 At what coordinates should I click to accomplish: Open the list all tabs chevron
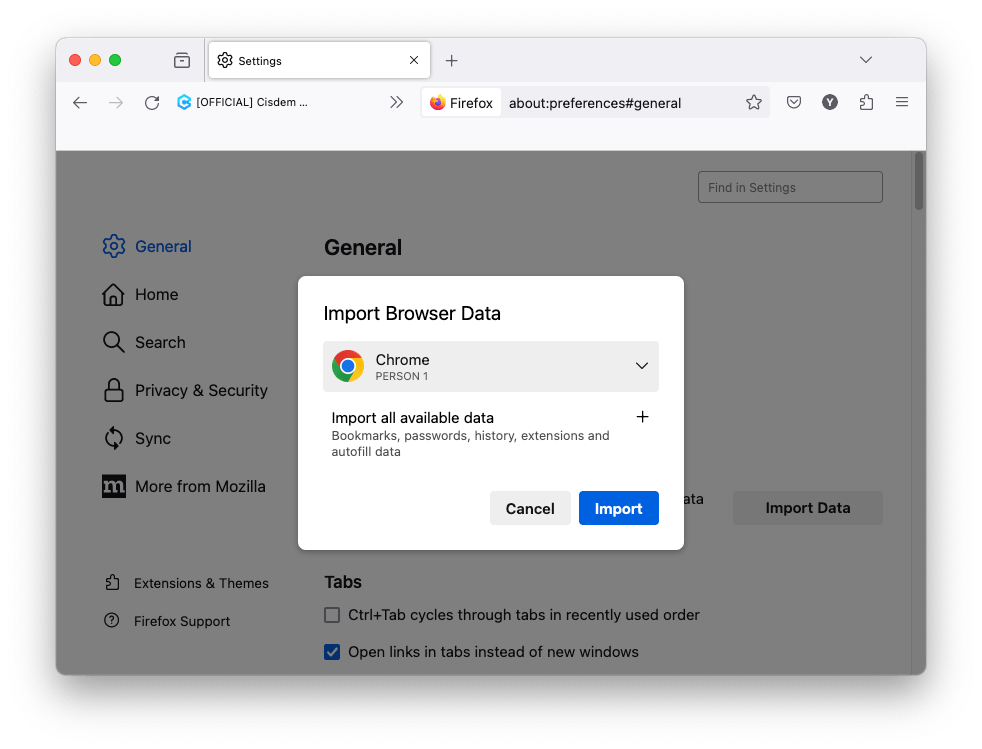click(866, 61)
